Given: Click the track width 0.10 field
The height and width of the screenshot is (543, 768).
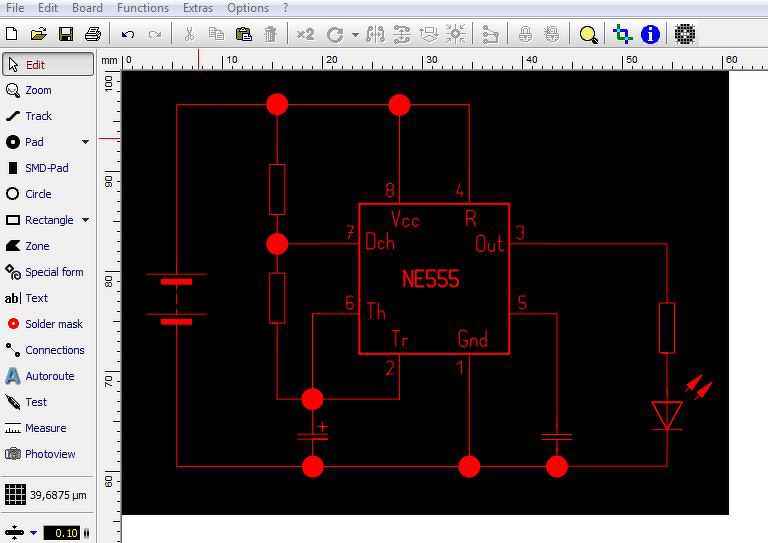Looking at the screenshot, I should 62,533.
